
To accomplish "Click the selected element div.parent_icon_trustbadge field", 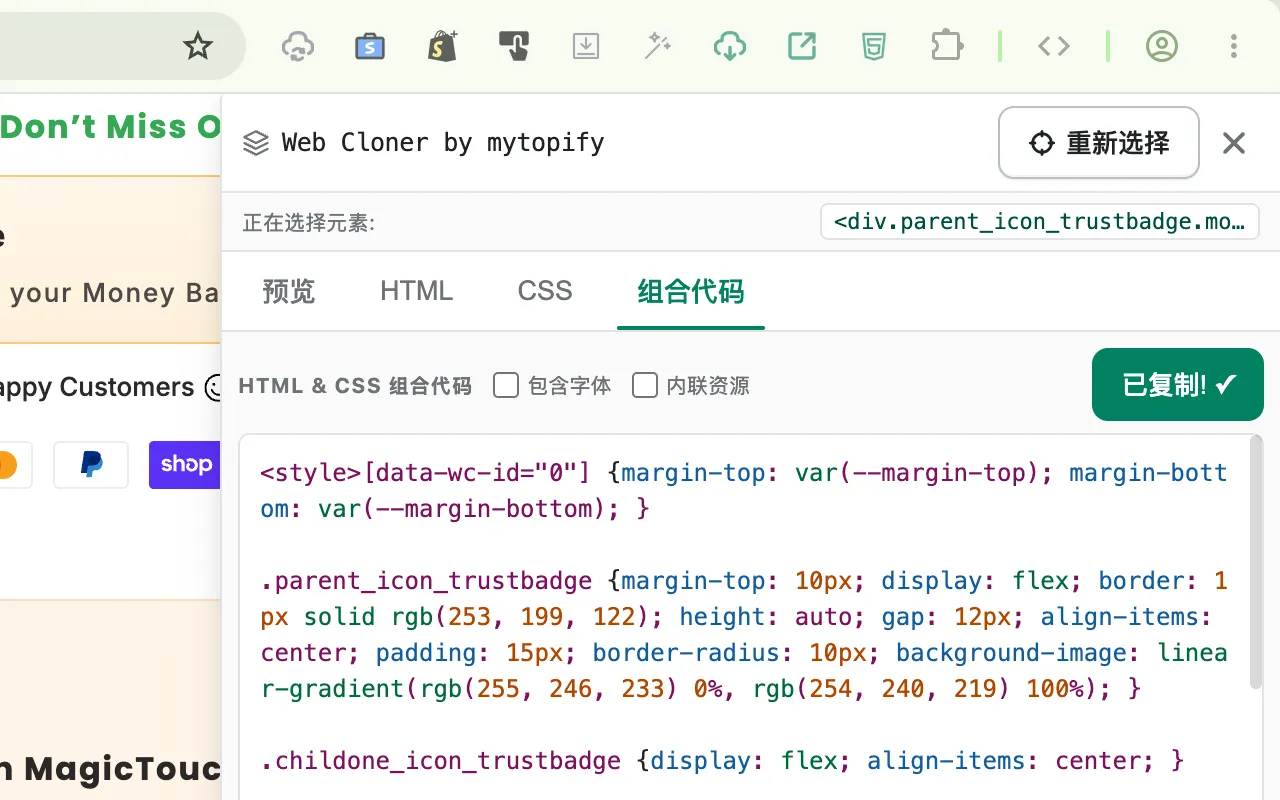I will pos(1040,222).
